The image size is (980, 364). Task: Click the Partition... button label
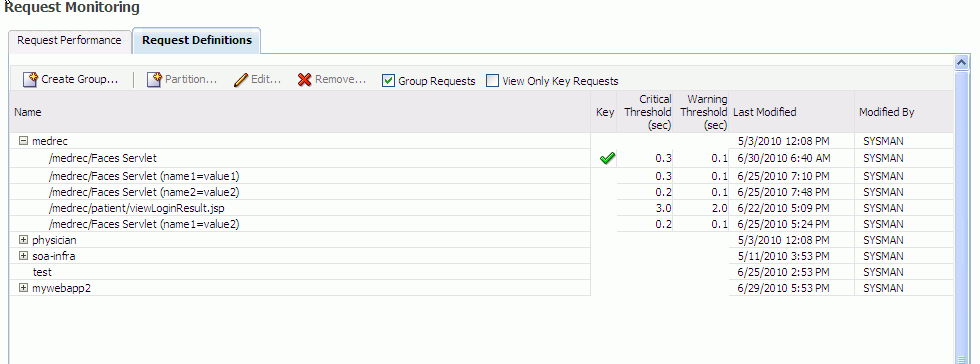(x=191, y=80)
